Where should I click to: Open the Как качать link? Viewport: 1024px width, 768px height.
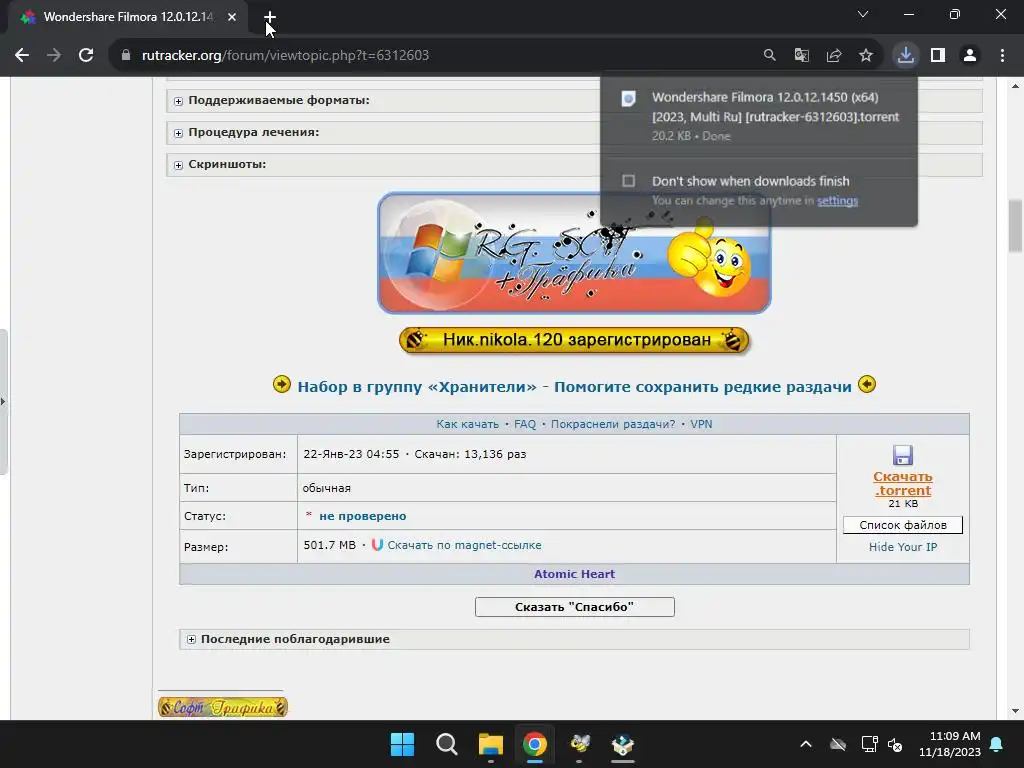(468, 424)
